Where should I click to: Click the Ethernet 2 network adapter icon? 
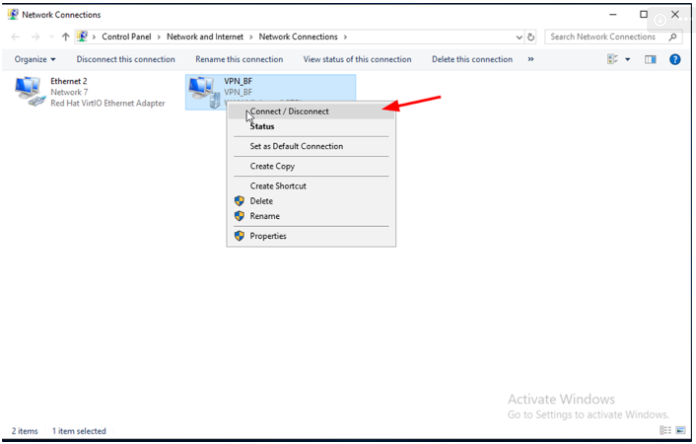point(29,91)
